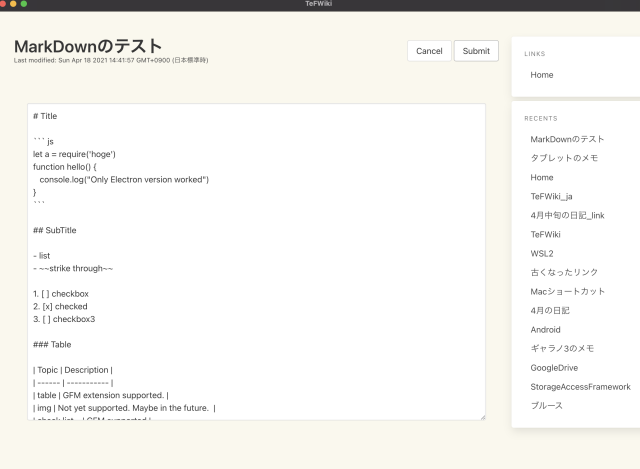Screen dimensions: 640x469
Task: Open タブレットのメモ in Recents
Action: click(x=564, y=158)
